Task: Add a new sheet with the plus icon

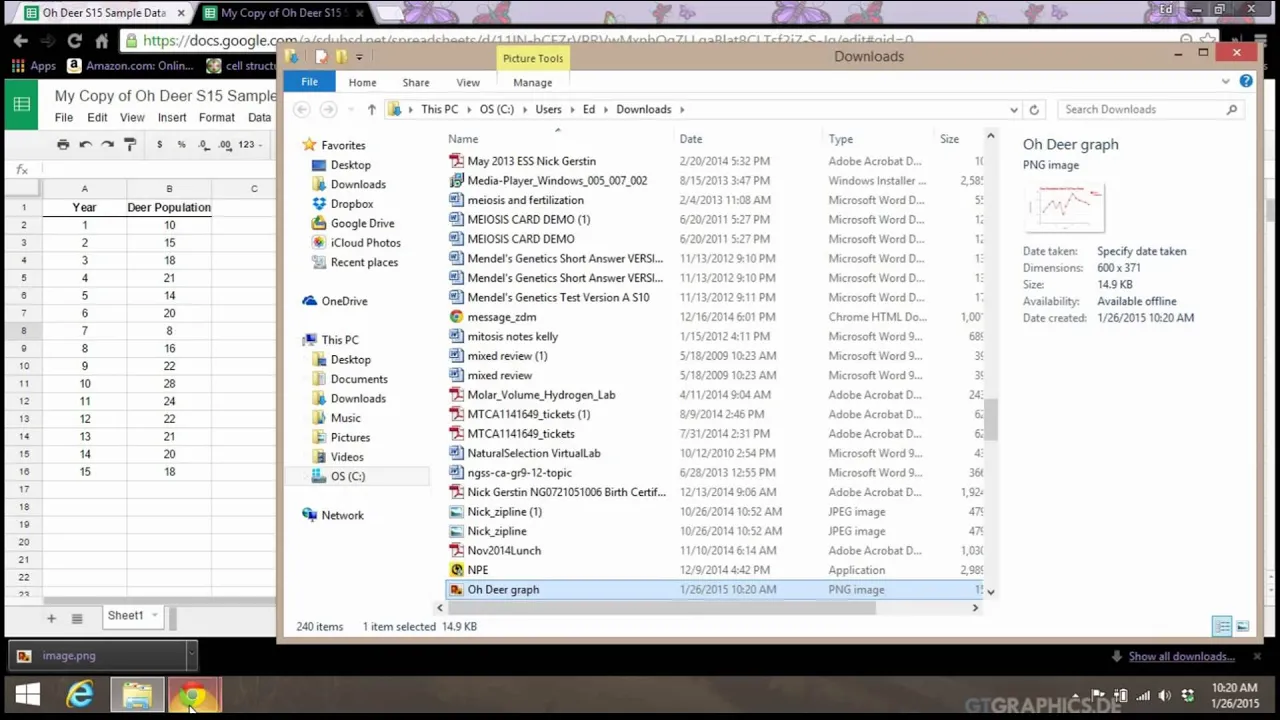Action: pos(51,618)
